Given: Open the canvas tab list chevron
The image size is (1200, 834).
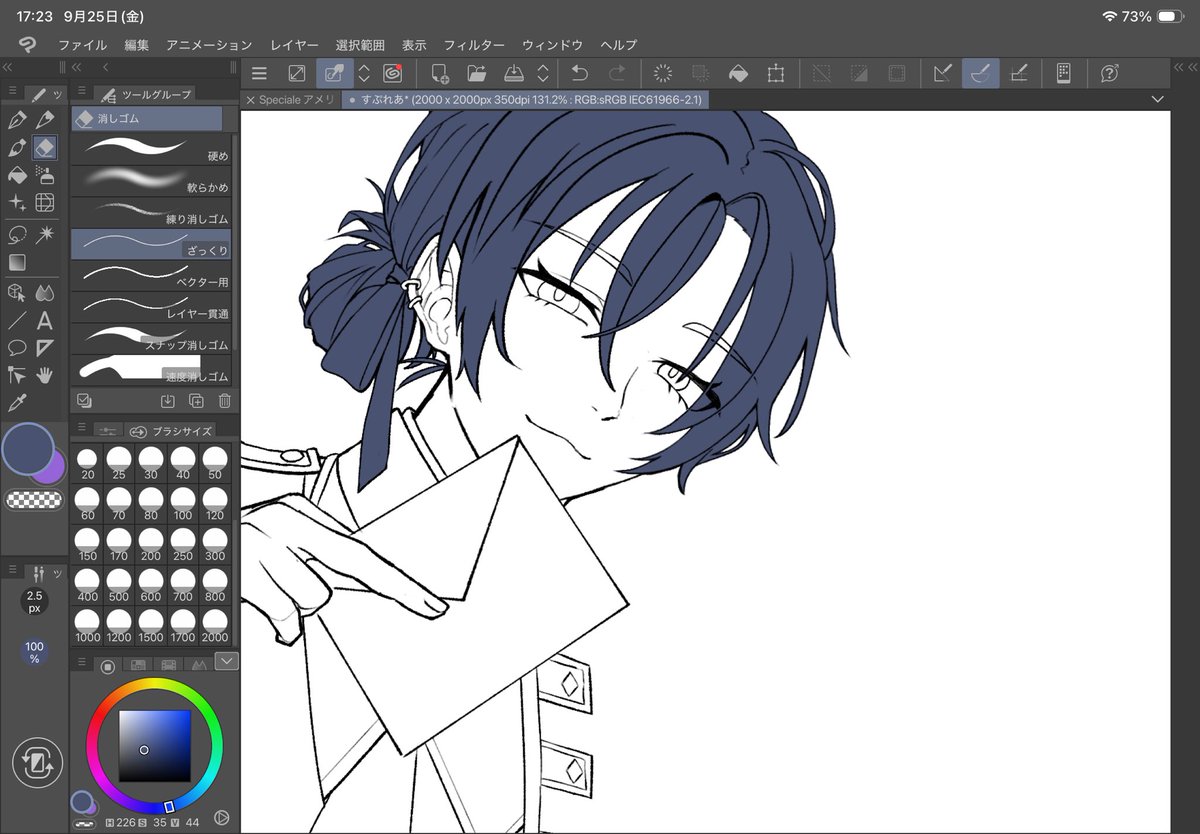Looking at the screenshot, I should pyautogui.click(x=1158, y=99).
